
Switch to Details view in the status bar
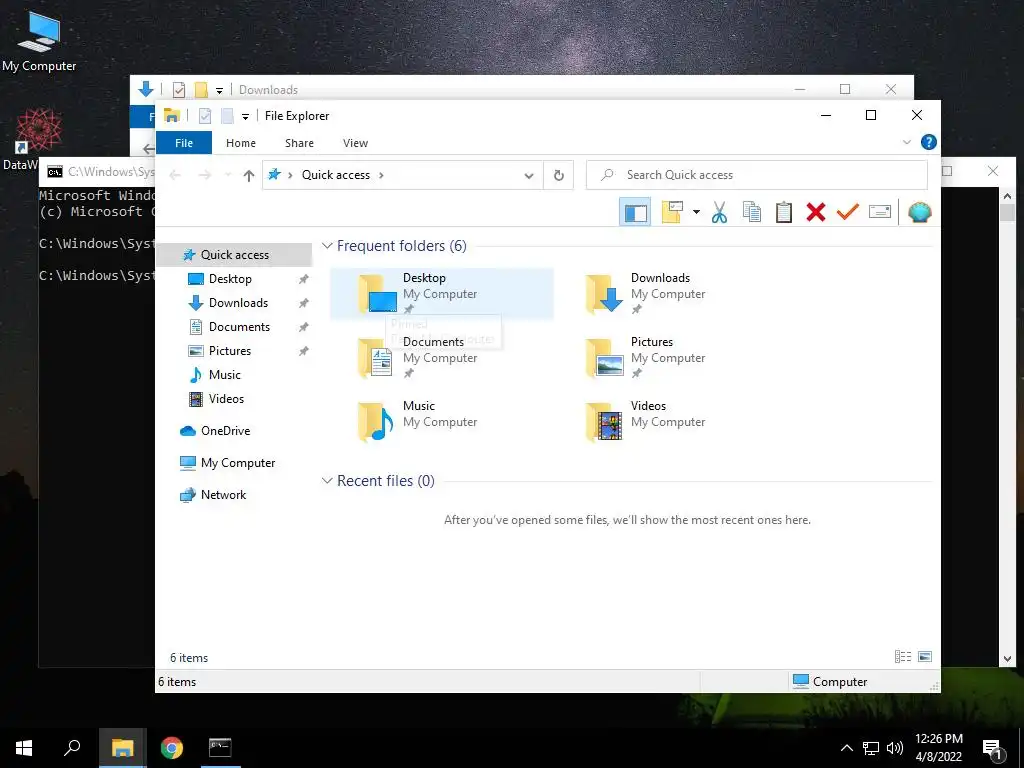(903, 657)
